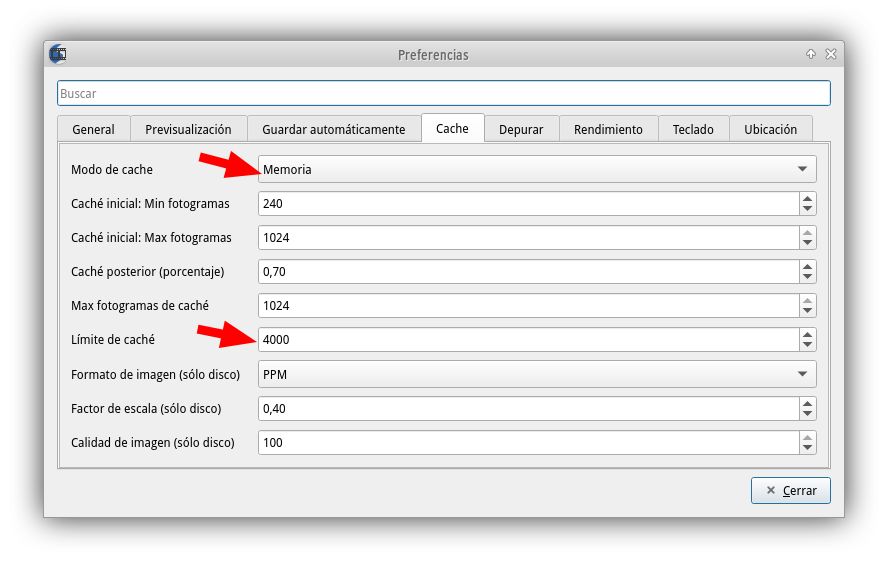Viewport: 893px width, 566px height.
Task: Focus the Buscar search field
Action: 444,93
